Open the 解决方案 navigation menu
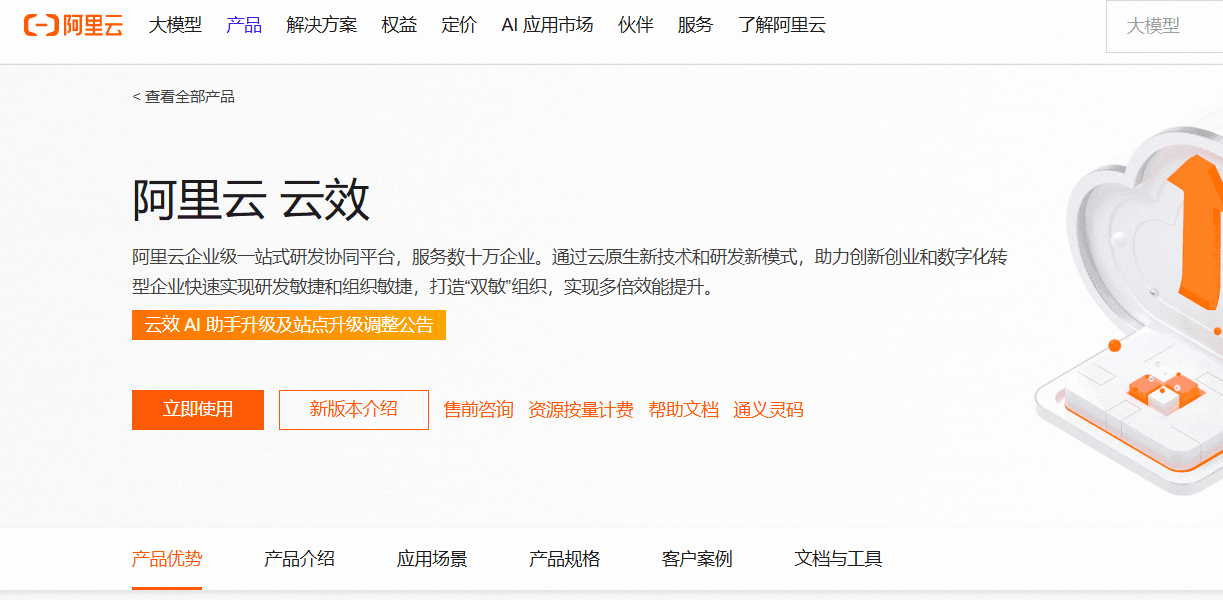This screenshot has height=600, width=1223. pos(321,26)
